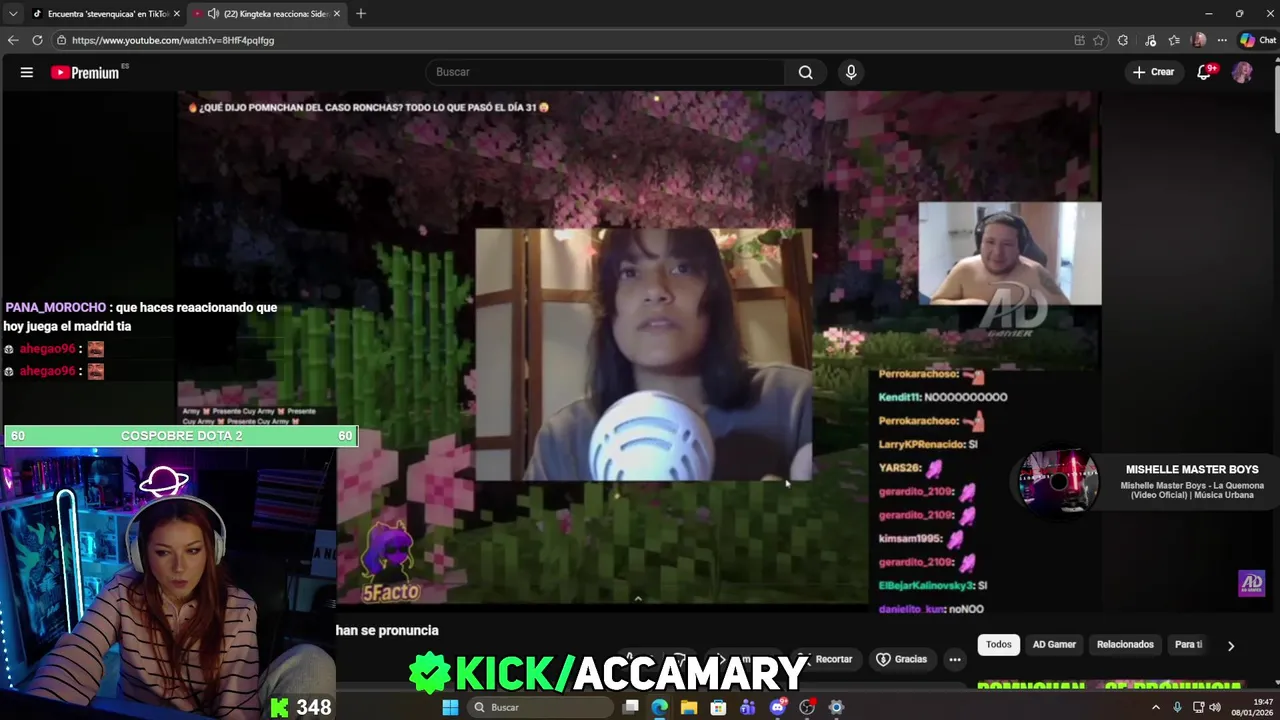This screenshot has width=1280, height=720.
Task: Select the Relacionados filter chip
Action: [1125, 645]
